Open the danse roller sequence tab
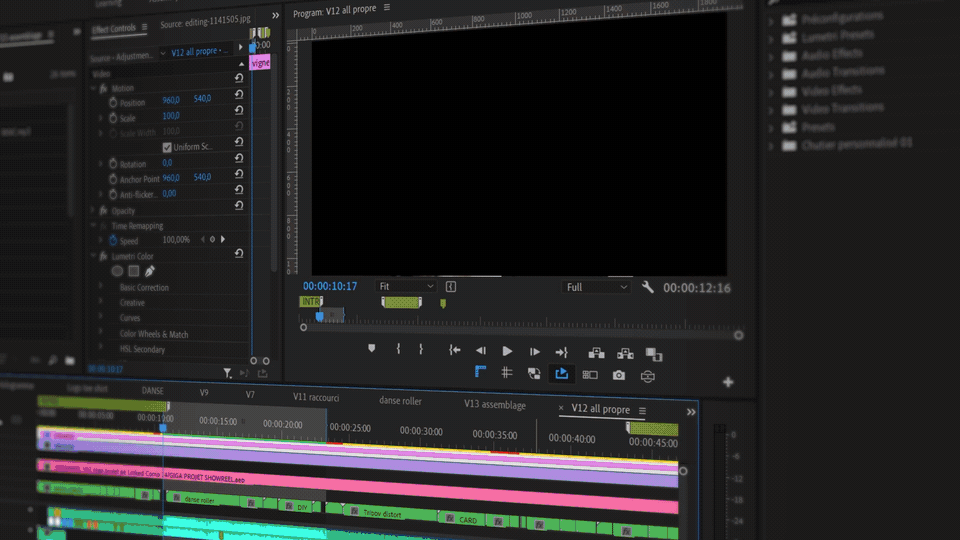The image size is (960, 540). (400, 400)
